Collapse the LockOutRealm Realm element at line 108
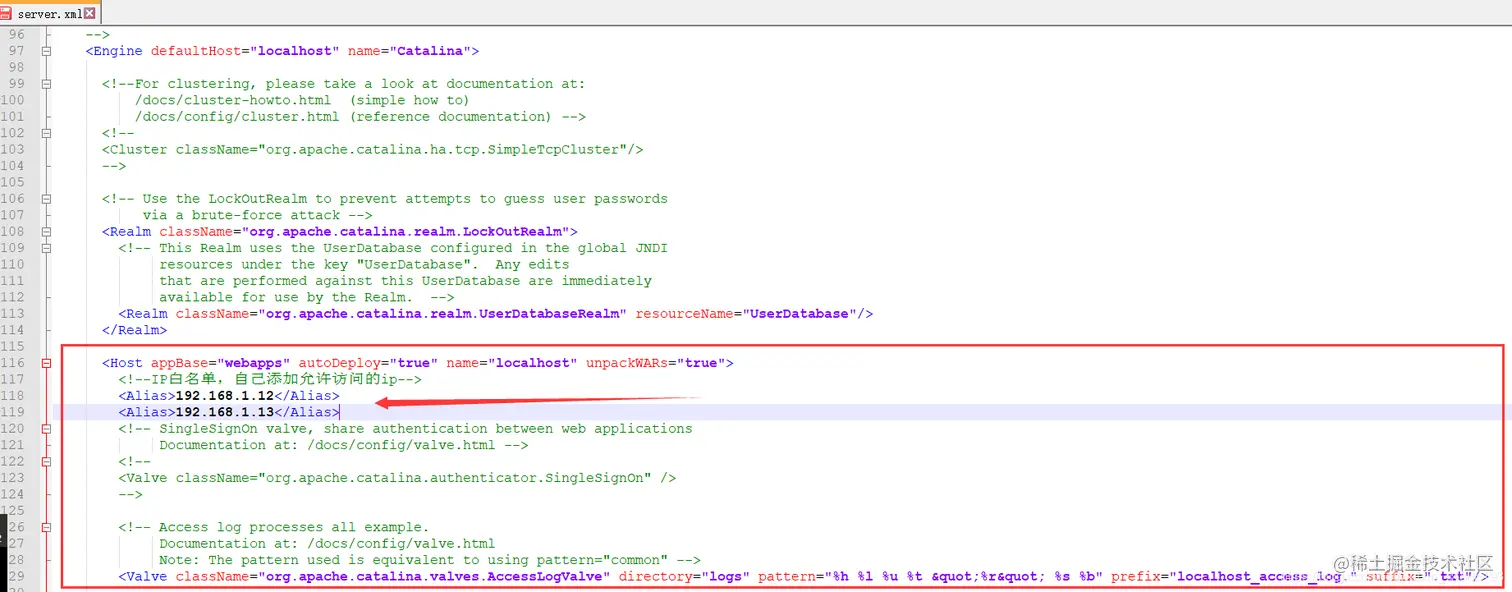1512x592 pixels. click(46, 232)
